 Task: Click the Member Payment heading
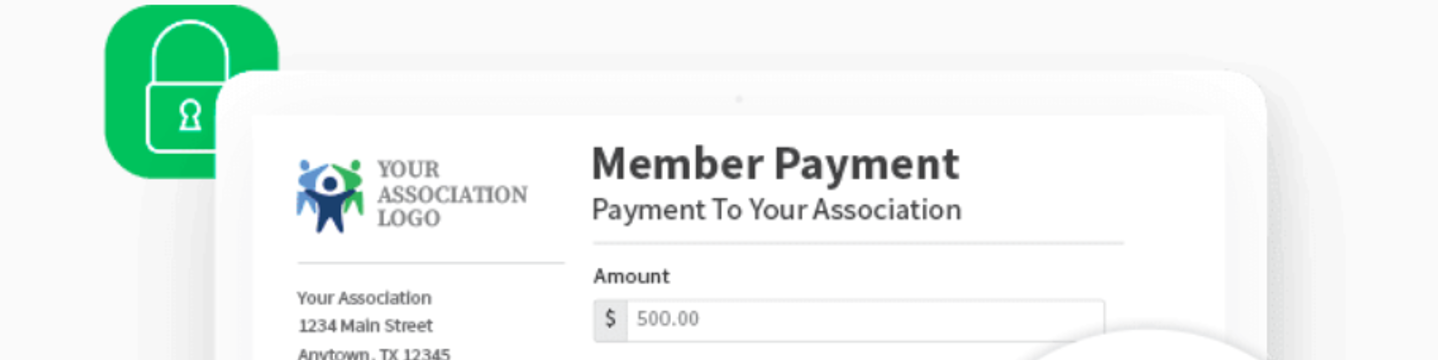pyautogui.click(x=775, y=163)
